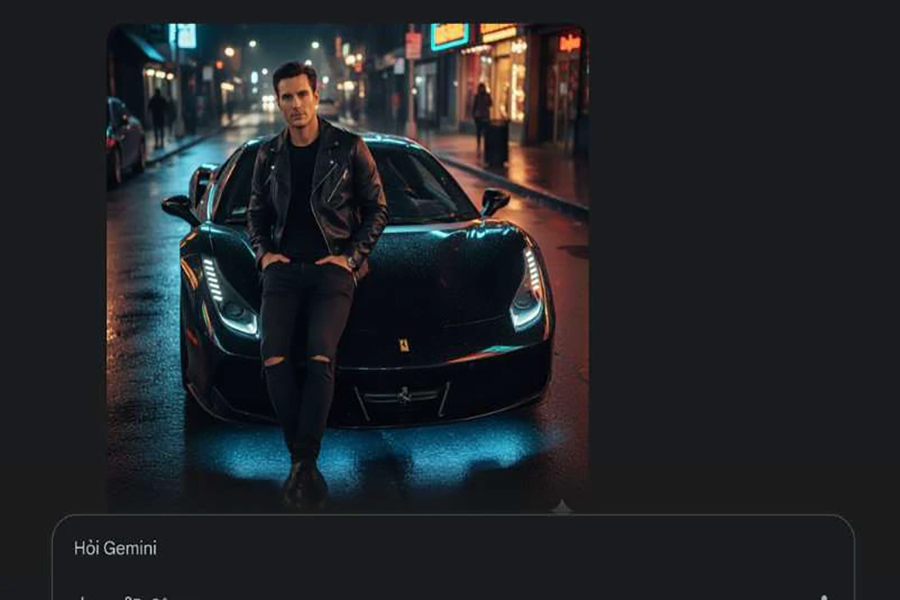Click the prancing horse emblem on the grille
900x600 pixels.
[404, 395]
